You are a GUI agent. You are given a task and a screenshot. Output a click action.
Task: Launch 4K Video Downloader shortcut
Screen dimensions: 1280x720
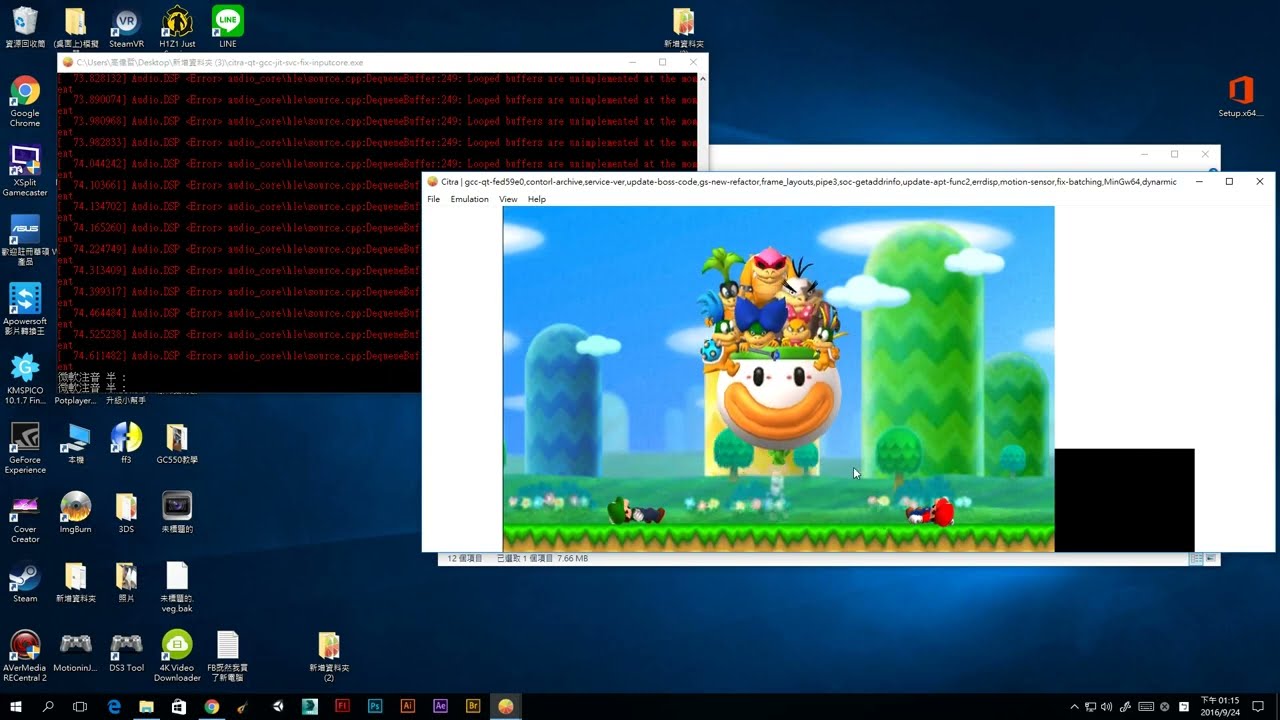(177, 656)
